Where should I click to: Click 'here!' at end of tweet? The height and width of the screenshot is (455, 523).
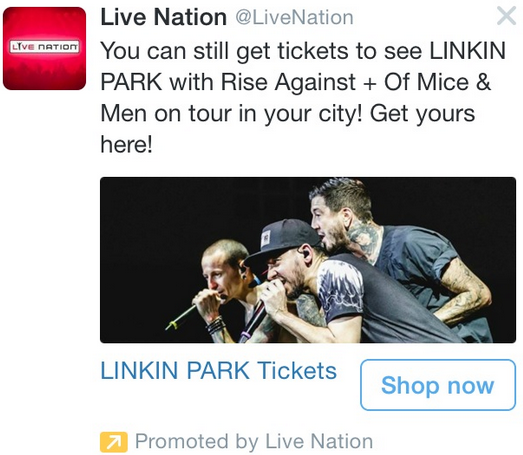pos(127,145)
